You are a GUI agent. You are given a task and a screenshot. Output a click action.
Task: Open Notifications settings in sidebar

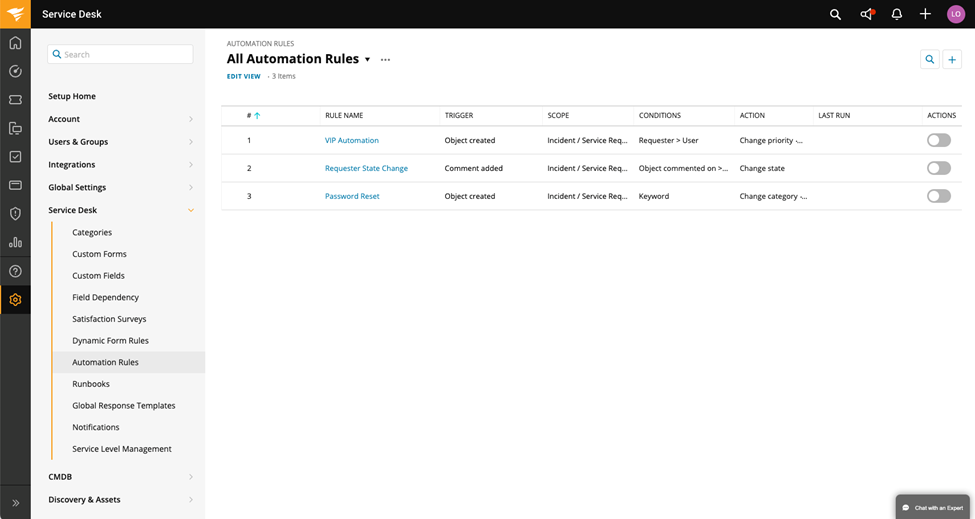[96, 428]
